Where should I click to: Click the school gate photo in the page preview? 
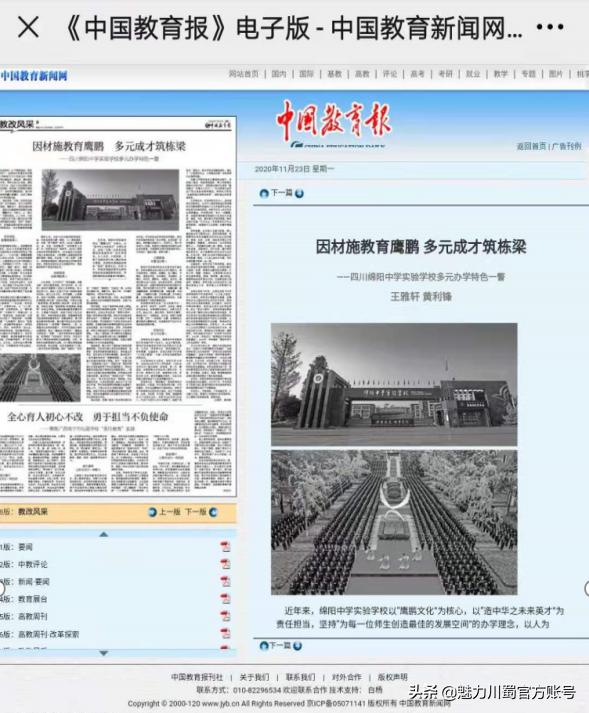[110, 200]
